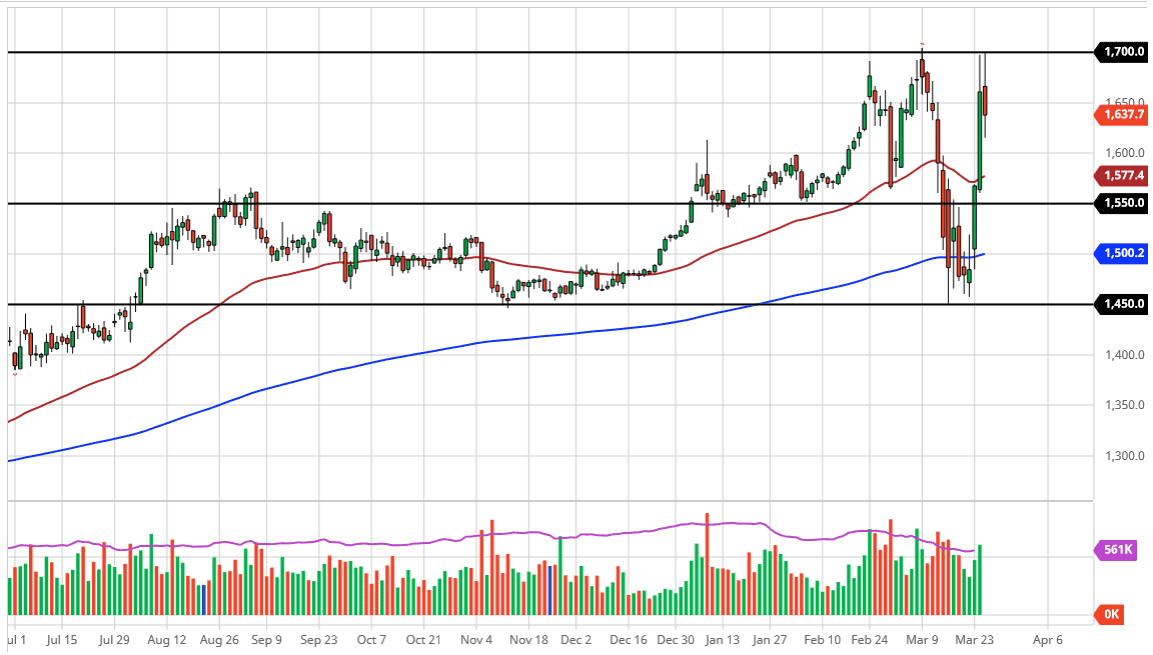1153x655 pixels.
Task: Select the Apr 6 date label
Action: tap(1046, 638)
